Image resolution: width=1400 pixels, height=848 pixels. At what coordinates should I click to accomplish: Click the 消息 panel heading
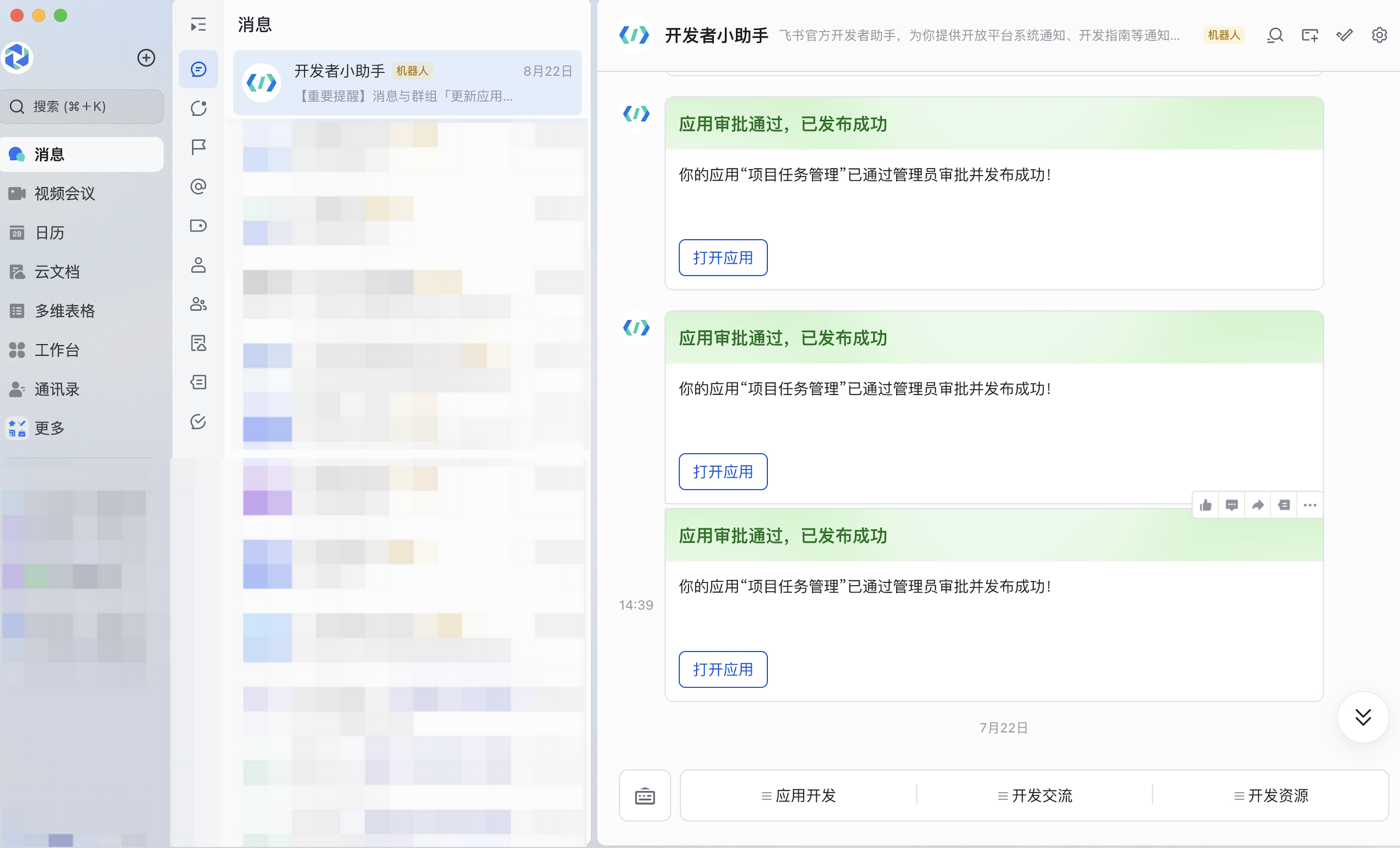[255, 25]
